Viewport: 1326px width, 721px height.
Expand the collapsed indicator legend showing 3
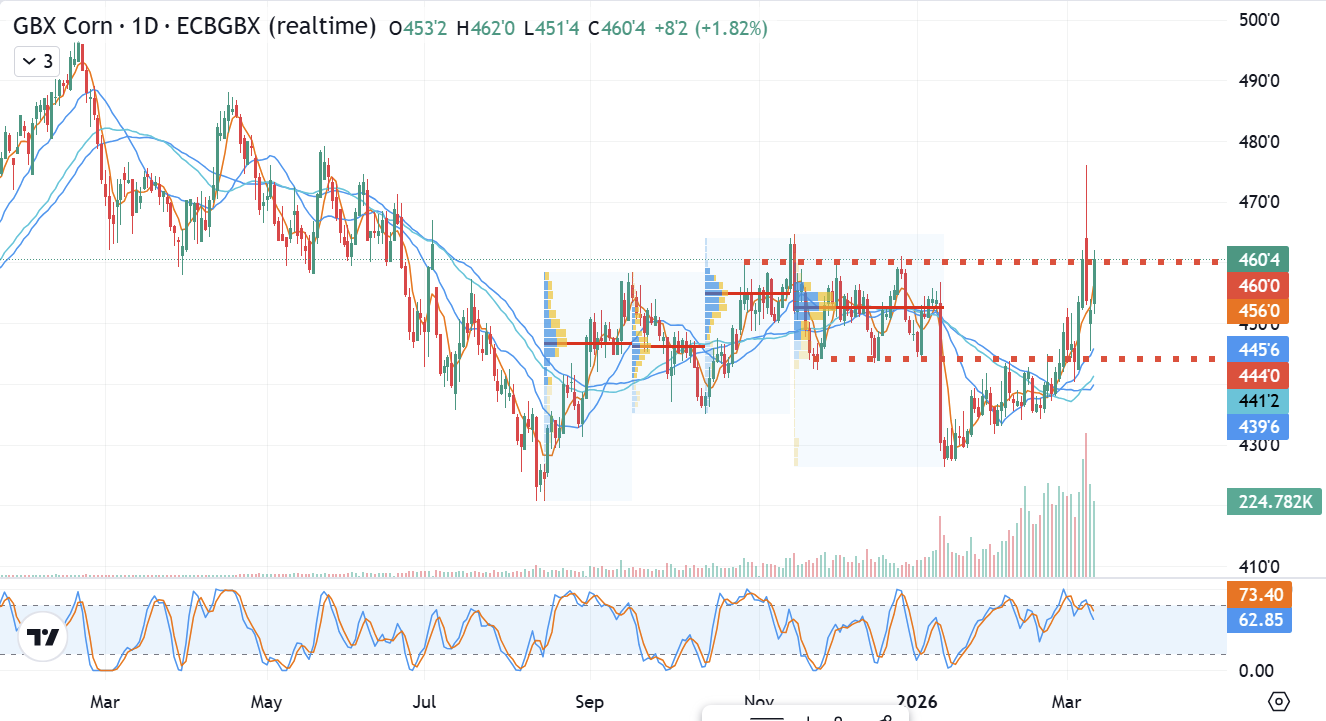[39, 62]
